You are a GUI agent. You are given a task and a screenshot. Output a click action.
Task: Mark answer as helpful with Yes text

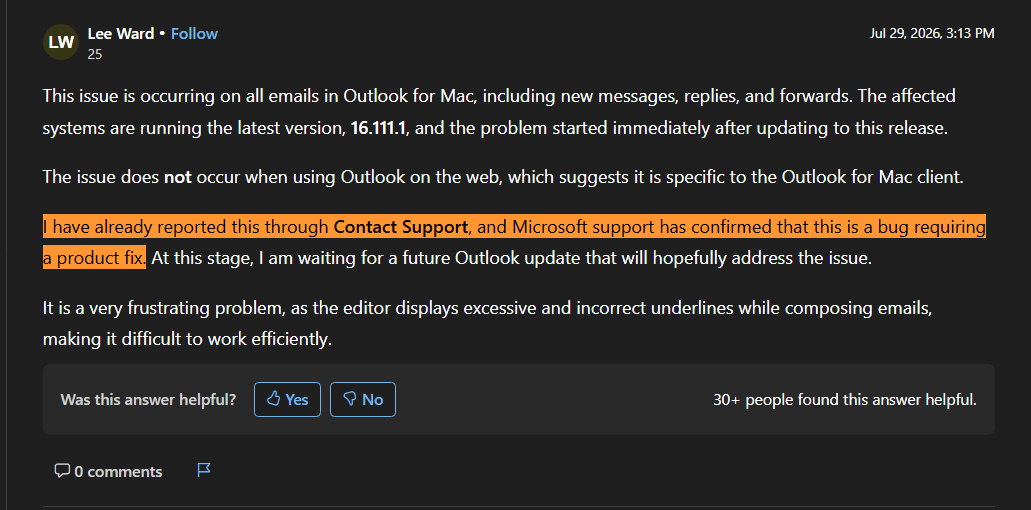[x=297, y=399]
